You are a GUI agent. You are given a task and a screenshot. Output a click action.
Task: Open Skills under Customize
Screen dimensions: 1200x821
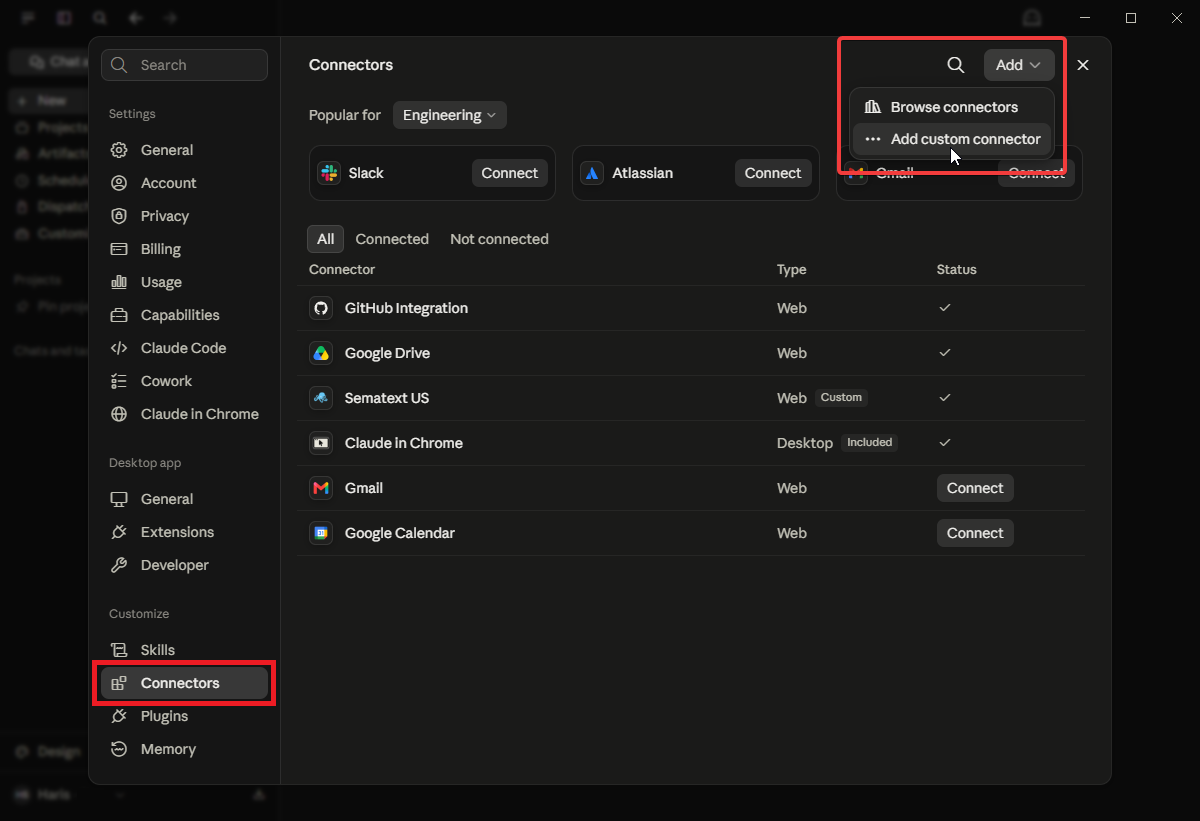[x=184, y=650]
